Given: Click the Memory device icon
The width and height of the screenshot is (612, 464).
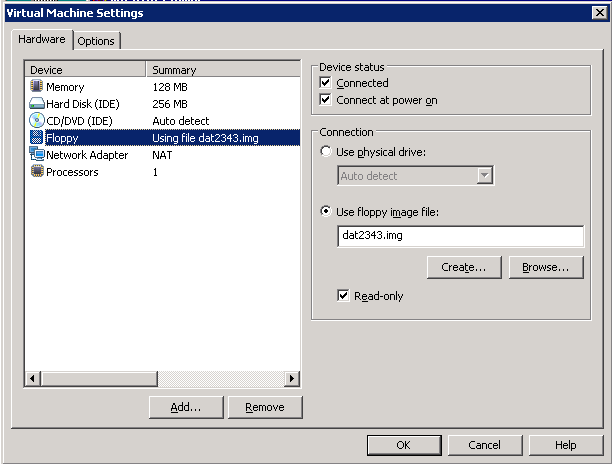Looking at the screenshot, I should (37, 87).
